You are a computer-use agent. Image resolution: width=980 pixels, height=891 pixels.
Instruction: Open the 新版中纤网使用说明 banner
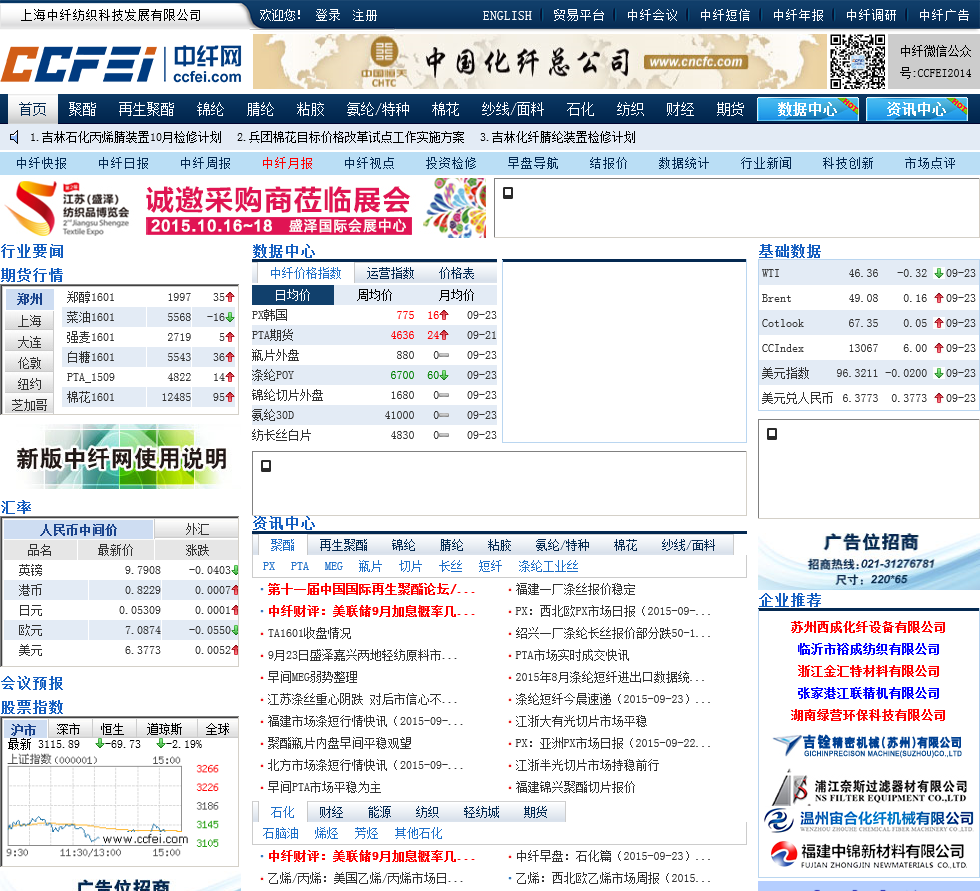click(121, 457)
